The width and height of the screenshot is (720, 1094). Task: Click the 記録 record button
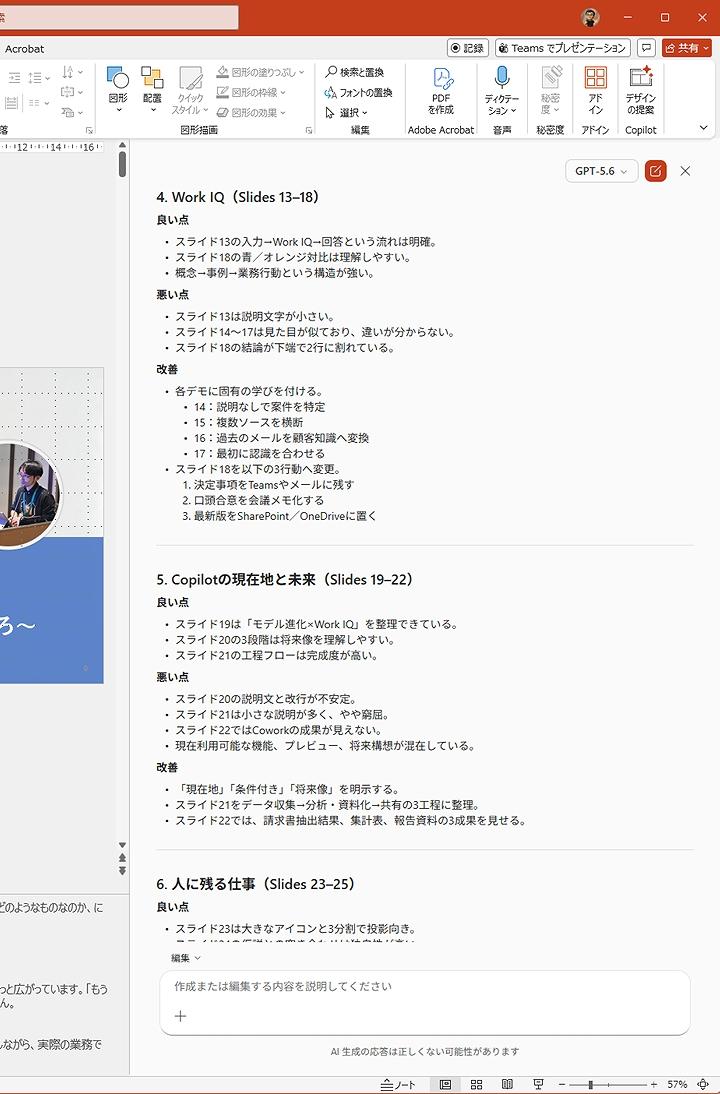click(x=467, y=48)
